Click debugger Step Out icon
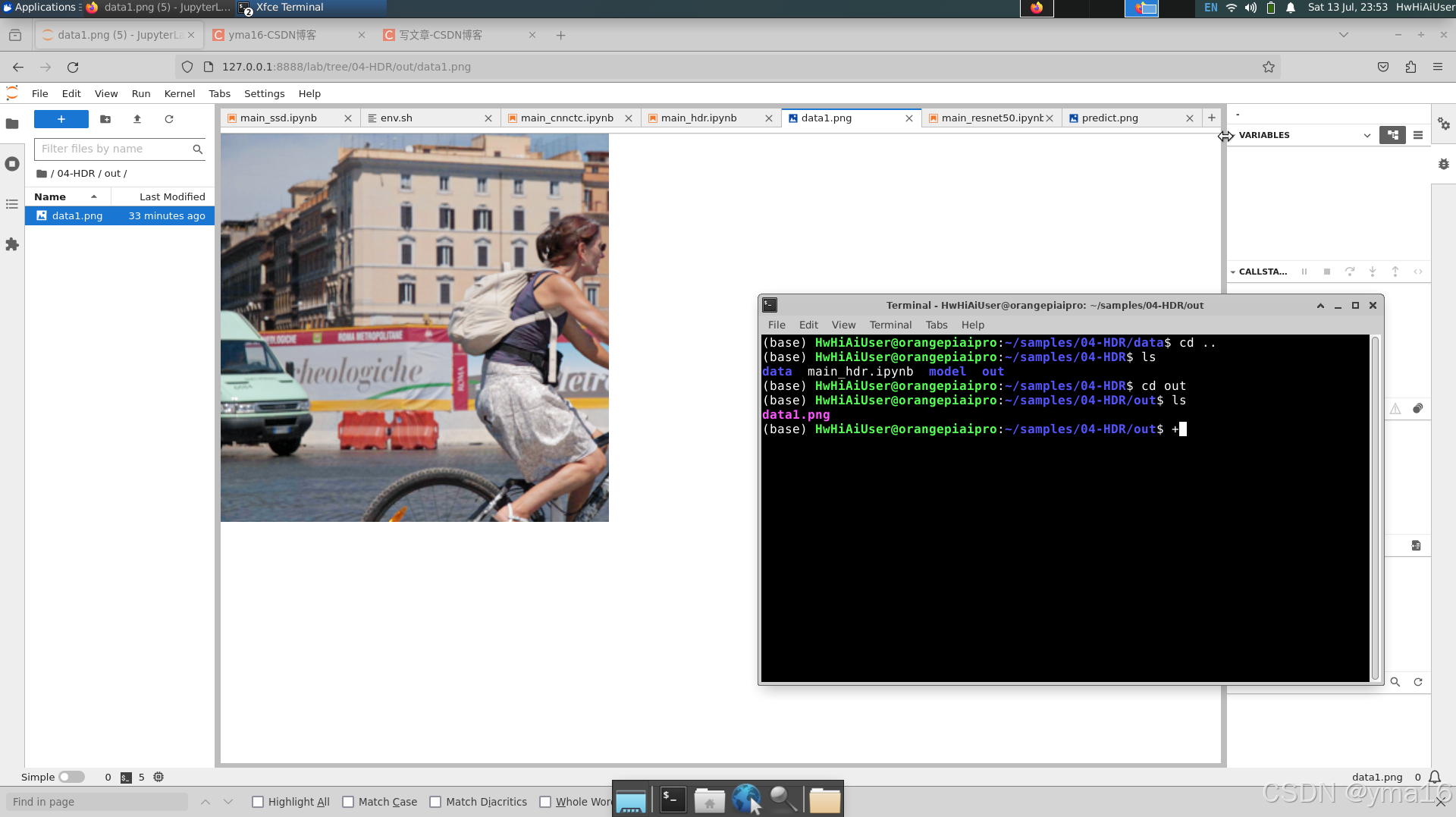The image size is (1456, 817). (1395, 272)
